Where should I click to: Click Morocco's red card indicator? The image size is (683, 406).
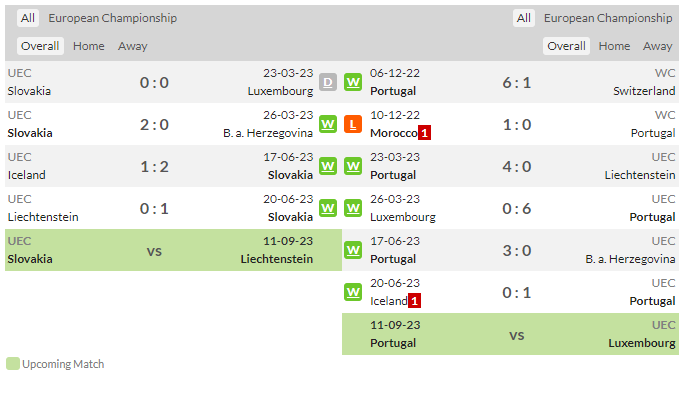424,133
